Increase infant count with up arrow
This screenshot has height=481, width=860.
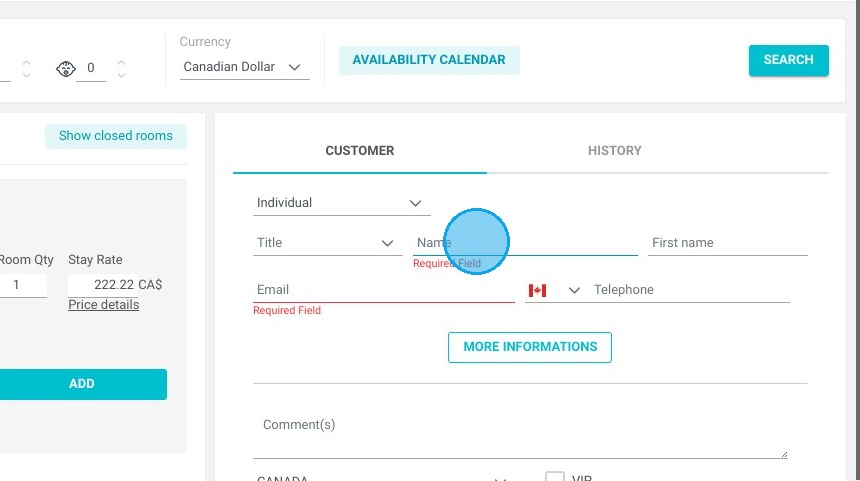pos(122,62)
